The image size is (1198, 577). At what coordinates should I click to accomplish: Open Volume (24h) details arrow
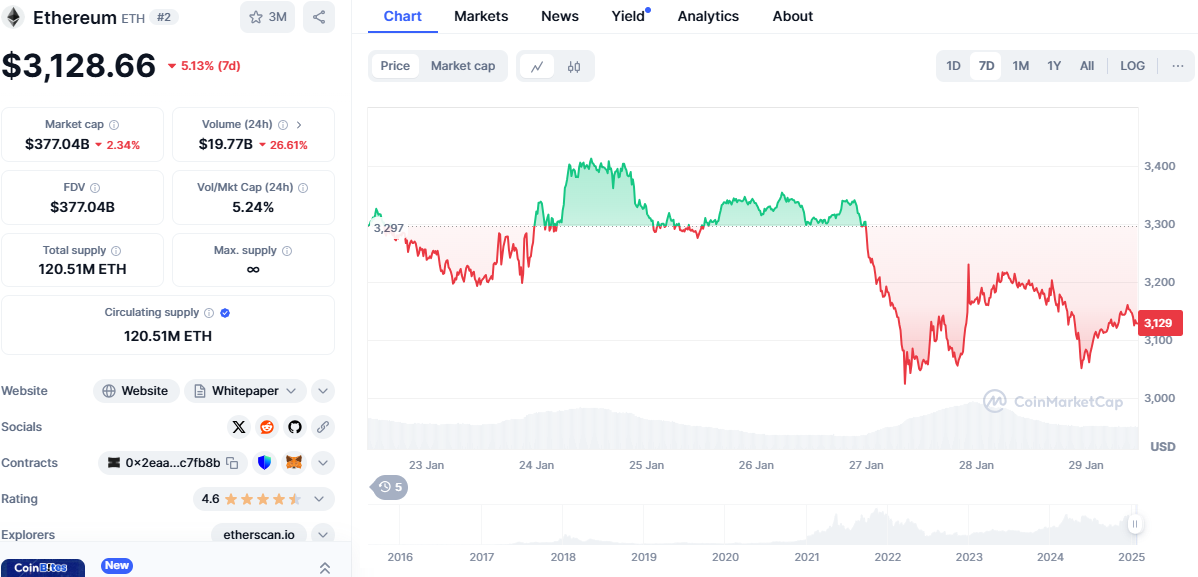pyautogui.click(x=299, y=125)
